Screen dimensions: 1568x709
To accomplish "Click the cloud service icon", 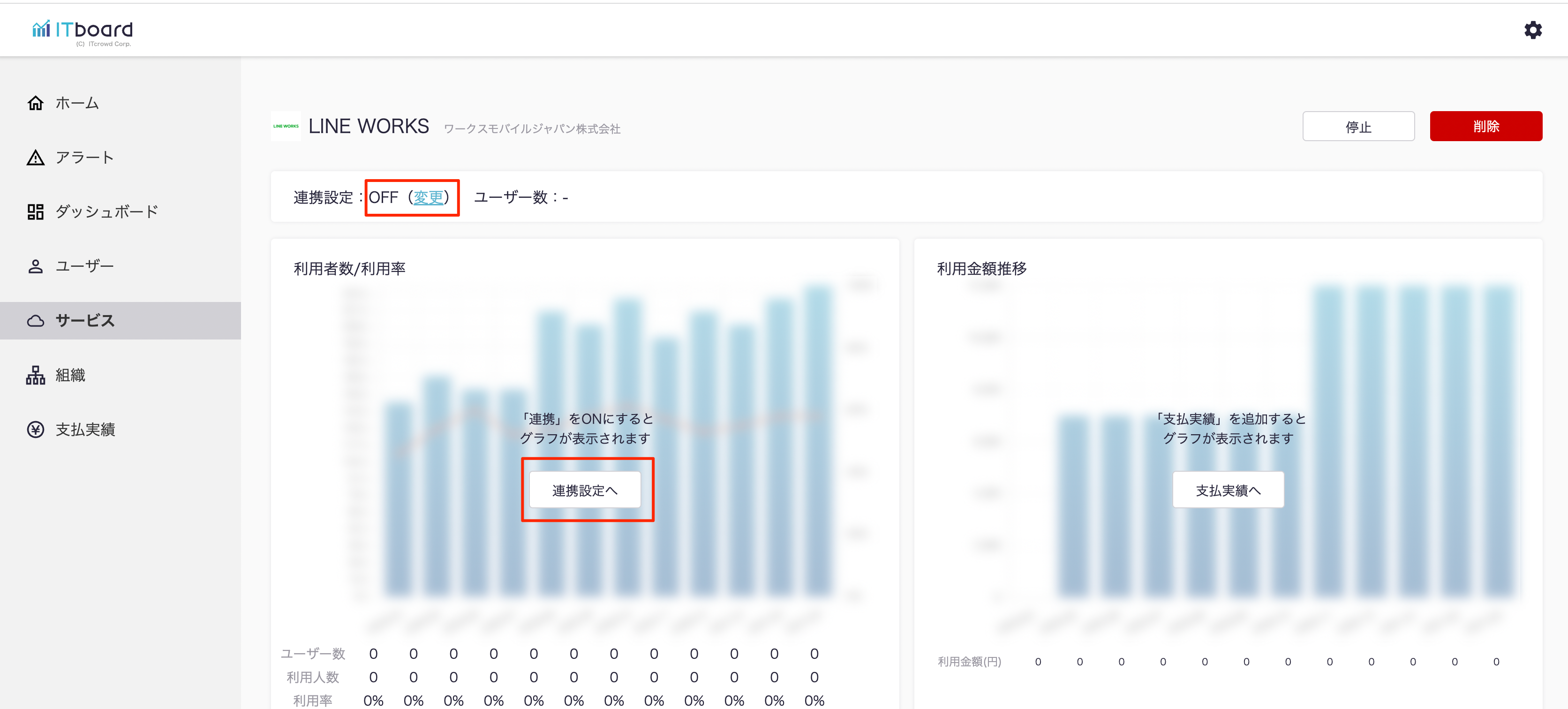I will click(35, 321).
